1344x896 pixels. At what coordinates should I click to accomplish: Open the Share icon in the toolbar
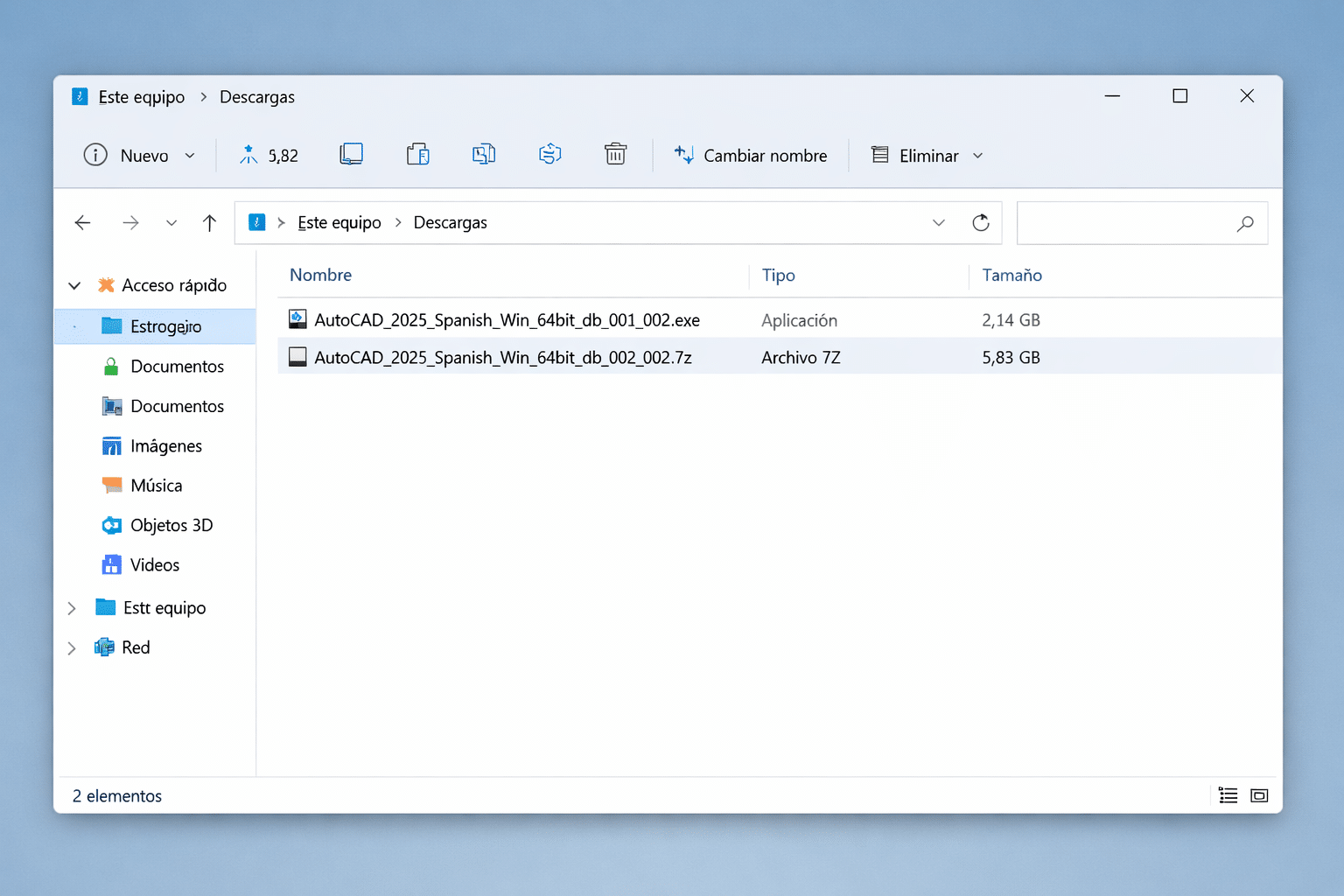(549, 154)
